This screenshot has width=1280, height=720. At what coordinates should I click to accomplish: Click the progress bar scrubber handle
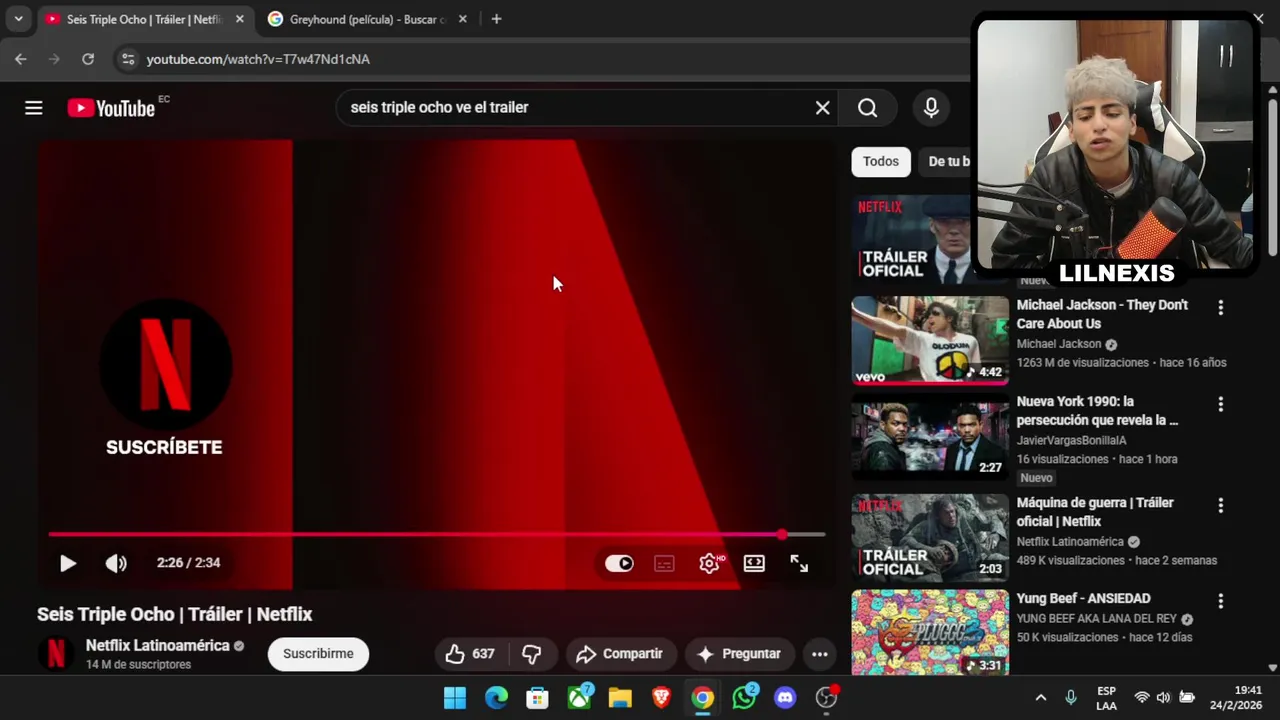pos(782,535)
